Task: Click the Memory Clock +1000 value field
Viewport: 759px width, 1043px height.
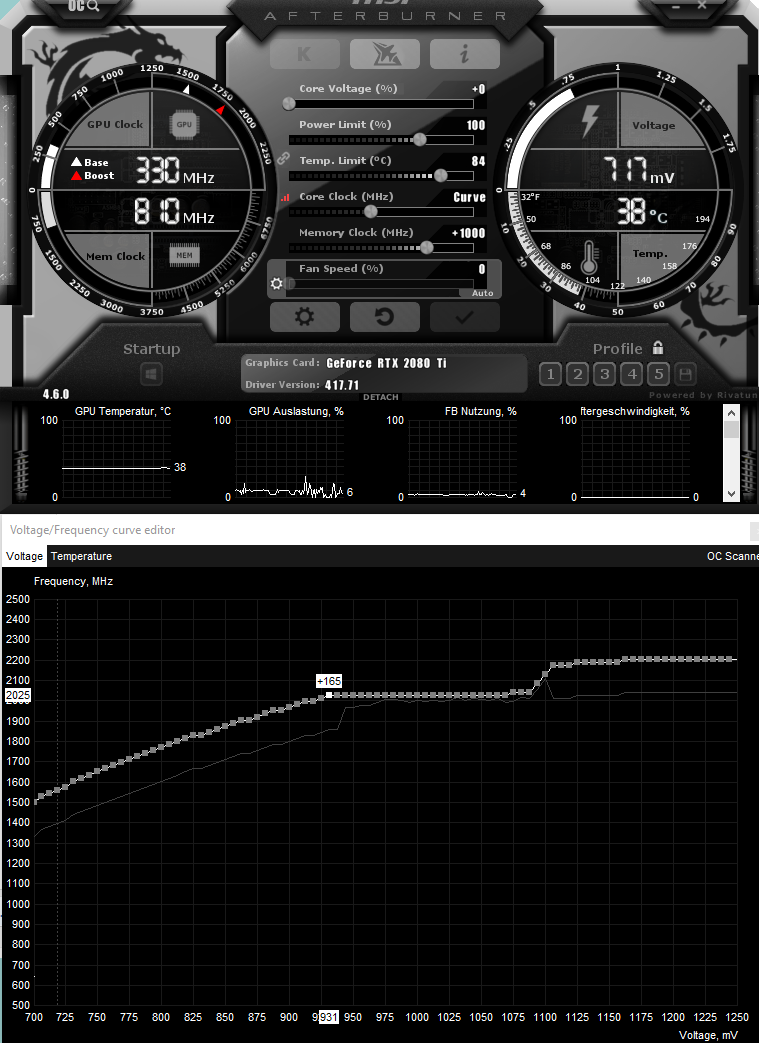Action: (x=468, y=233)
